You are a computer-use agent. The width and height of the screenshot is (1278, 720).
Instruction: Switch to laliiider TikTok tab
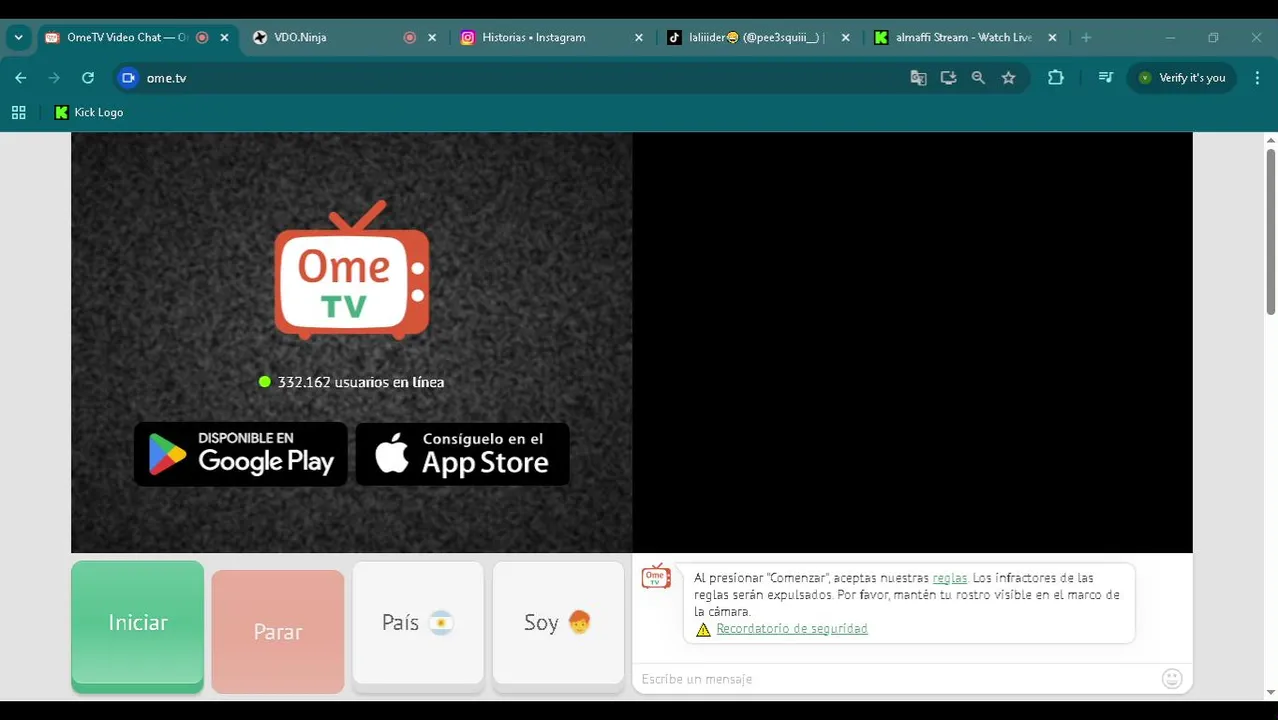tap(756, 37)
